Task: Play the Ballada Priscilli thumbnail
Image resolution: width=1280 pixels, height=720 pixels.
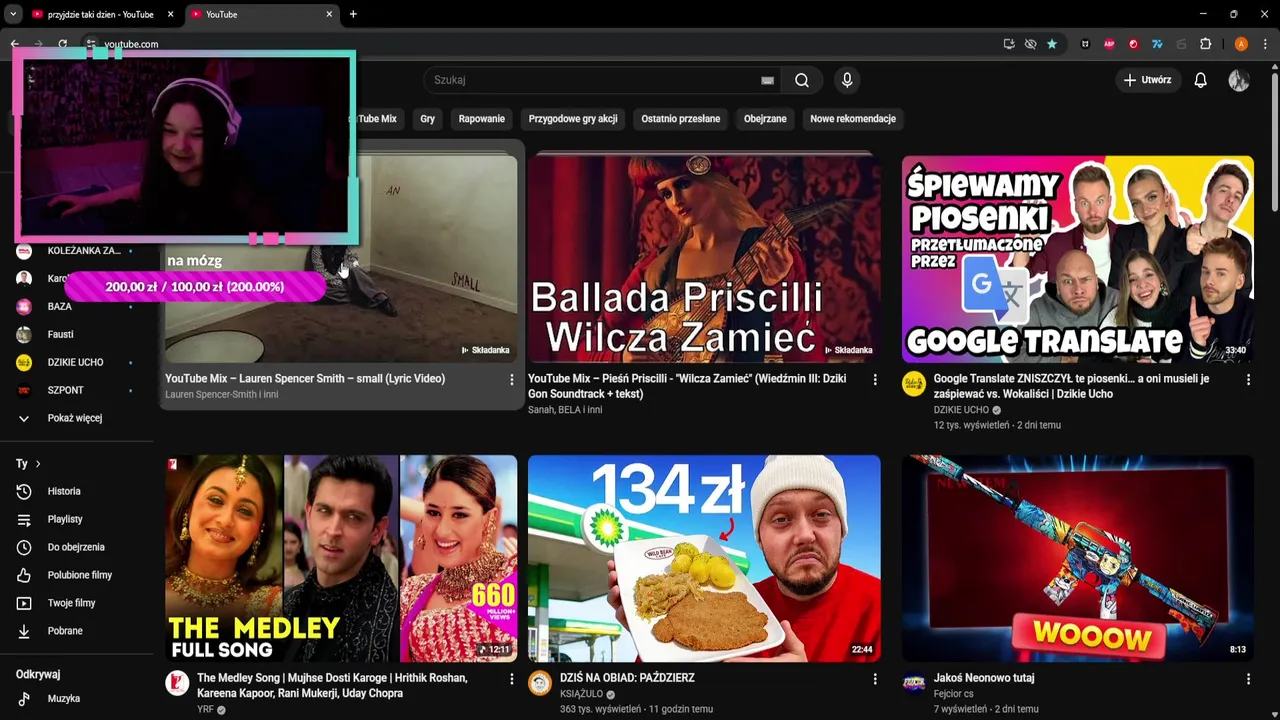Action: pos(704,258)
